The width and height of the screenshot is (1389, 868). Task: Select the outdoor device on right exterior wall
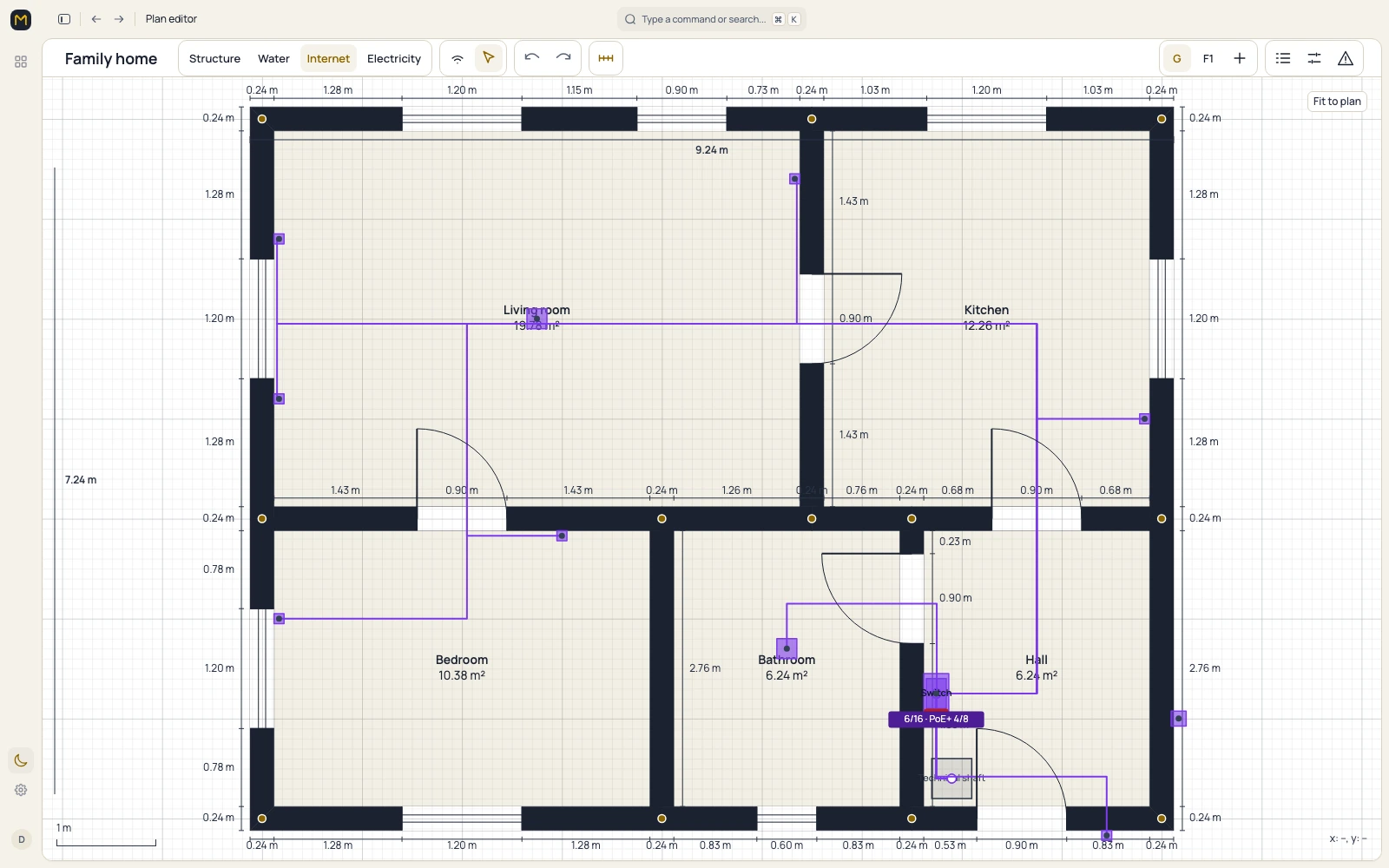pos(1179,719)
